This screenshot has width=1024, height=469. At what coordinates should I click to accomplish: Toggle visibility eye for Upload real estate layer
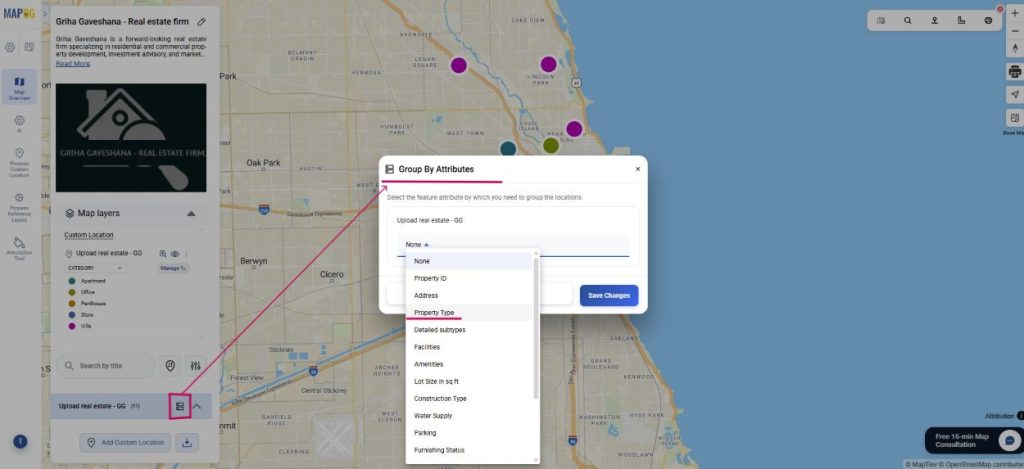click(175, 254)
